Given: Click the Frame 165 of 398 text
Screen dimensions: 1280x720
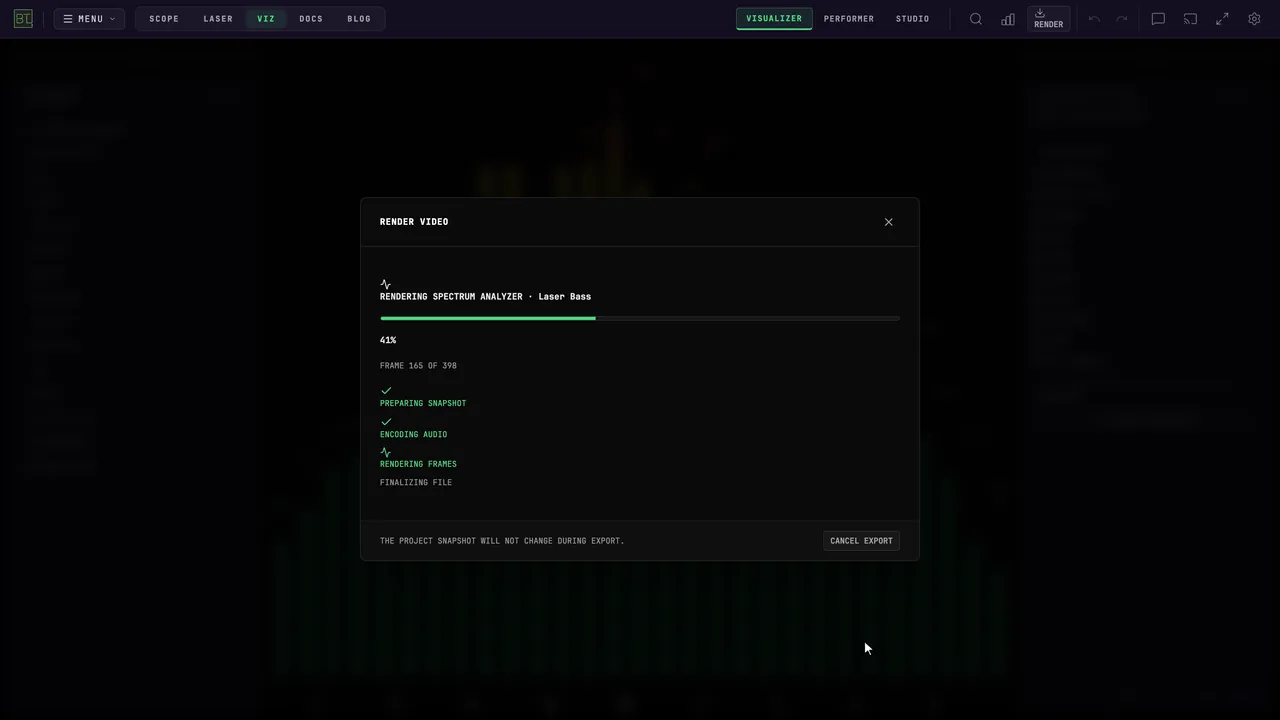Looking at the screenshot, I should pyautogui.click(x=418, y=366).
